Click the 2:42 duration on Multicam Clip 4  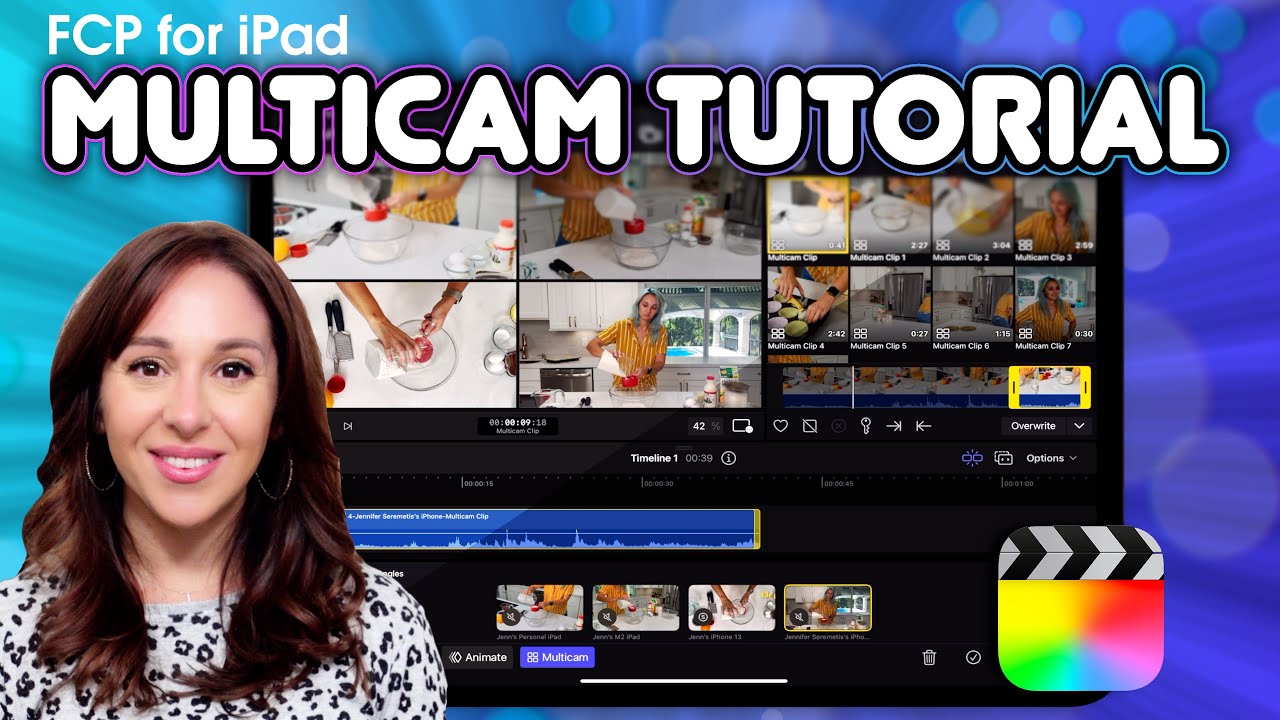(x=837, y=334)
